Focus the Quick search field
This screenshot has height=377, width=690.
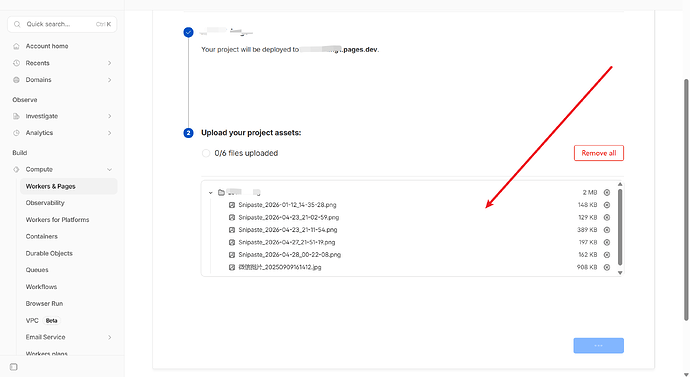tap(62, 24)
